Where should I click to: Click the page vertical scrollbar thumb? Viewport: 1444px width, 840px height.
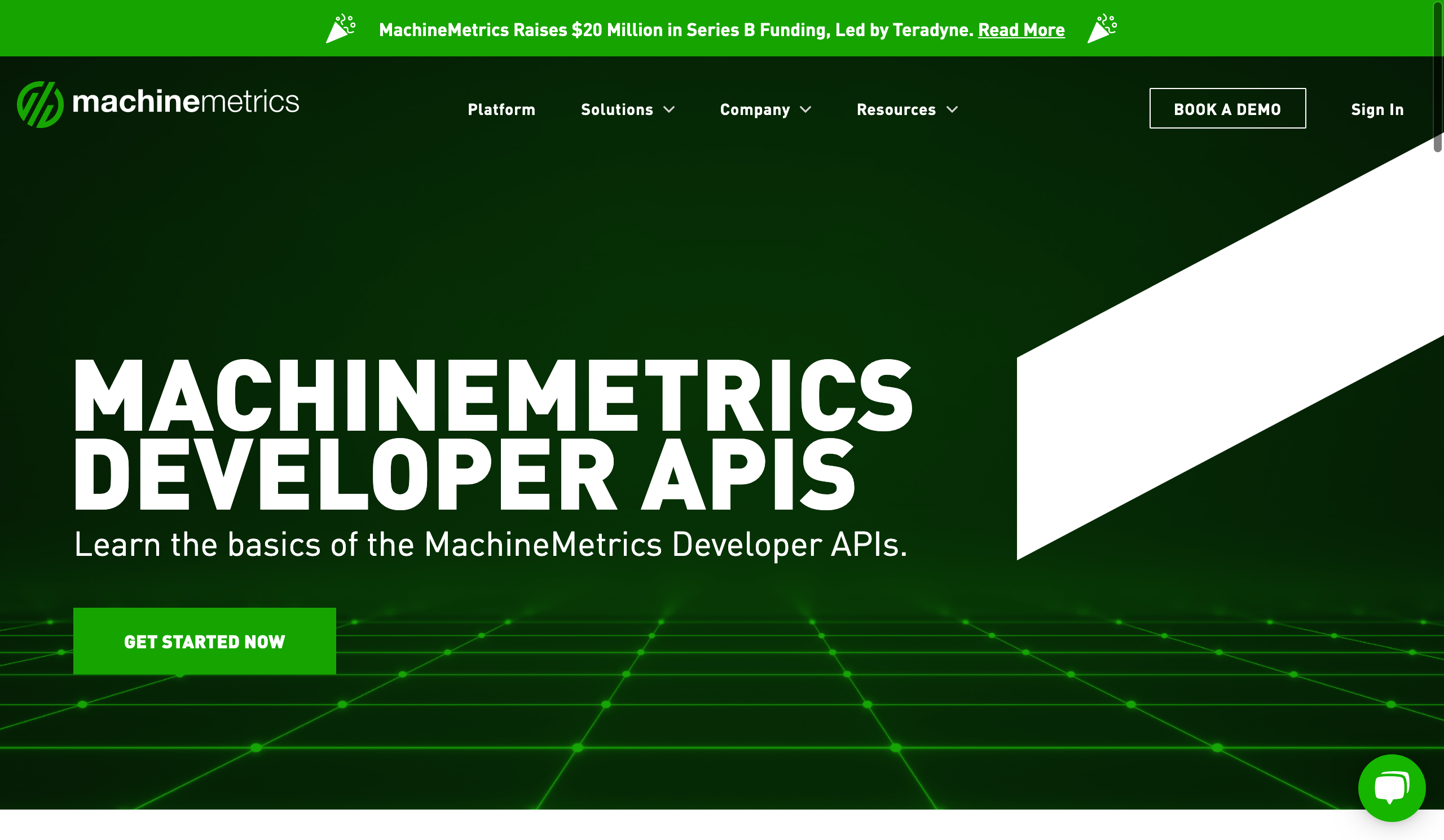pos(1438,76)
